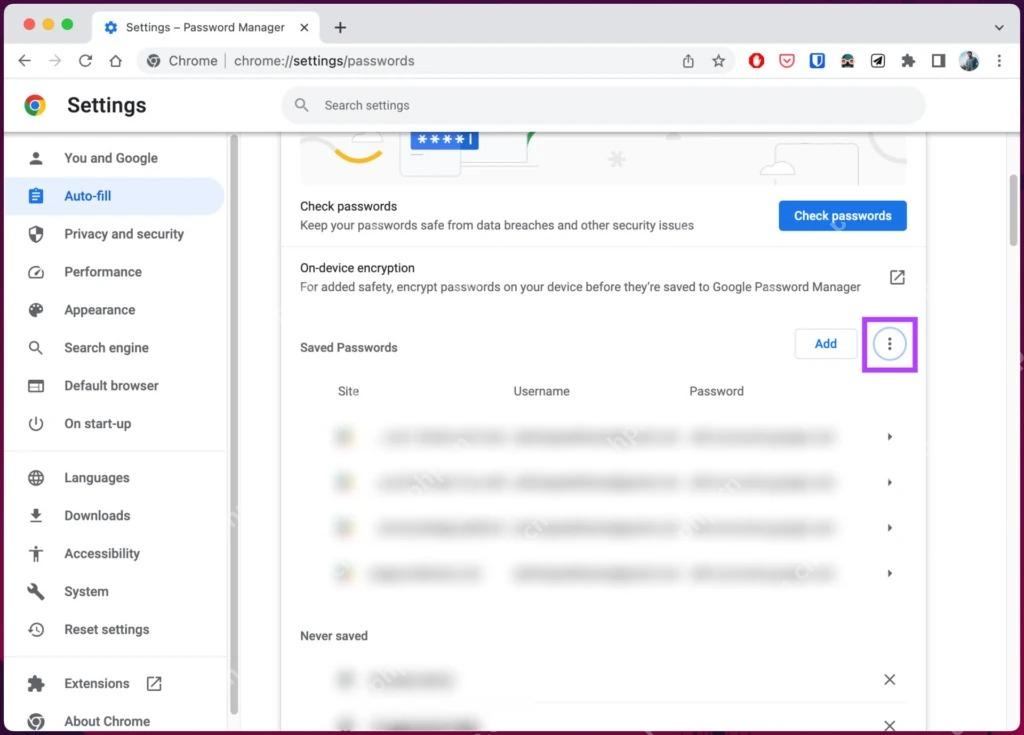Screen dimensions: 1024x735
Task: Go to Performance settings
Action: [x=103, y=272]
